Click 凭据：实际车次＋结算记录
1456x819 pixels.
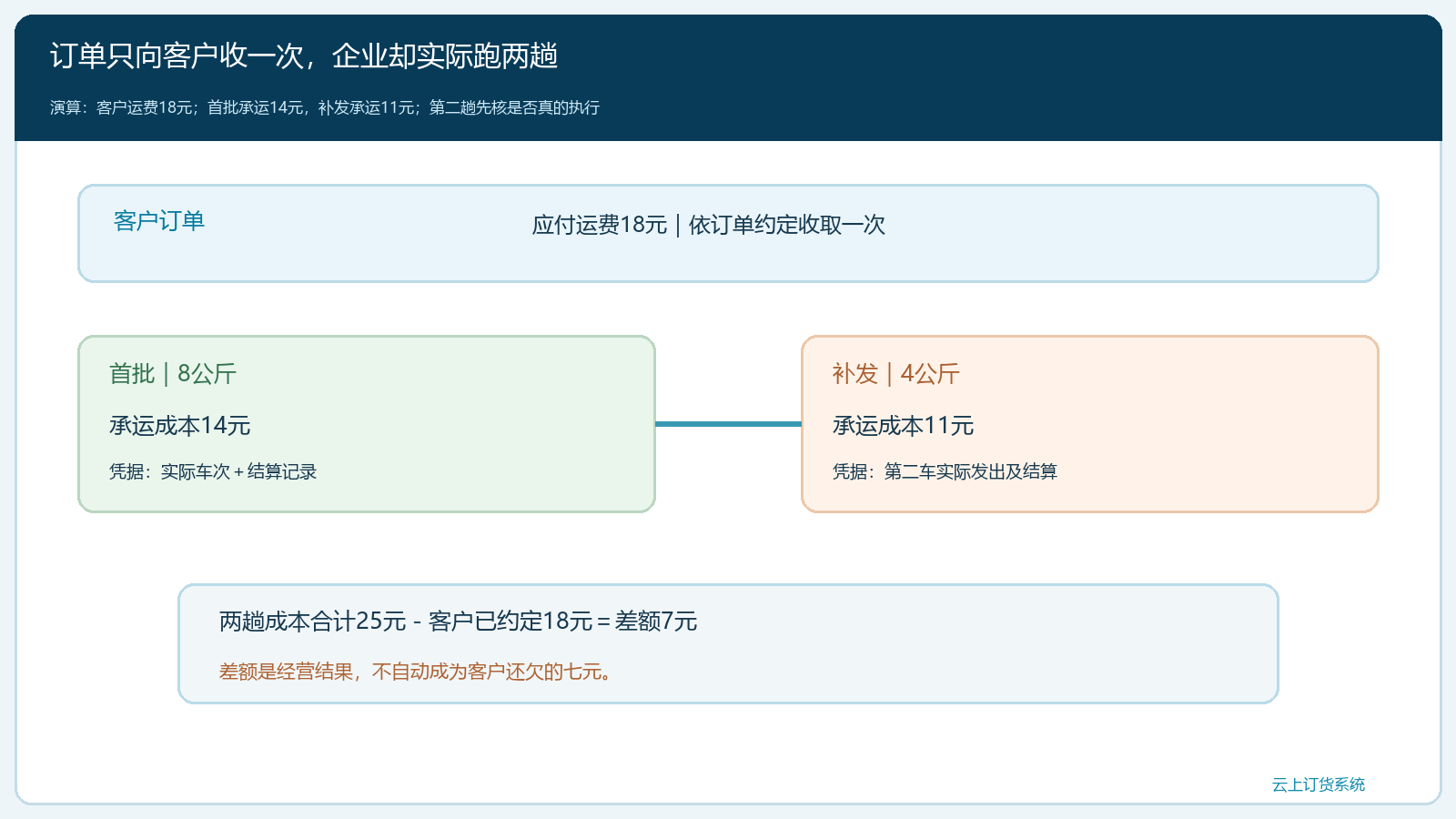click(213, 471)
